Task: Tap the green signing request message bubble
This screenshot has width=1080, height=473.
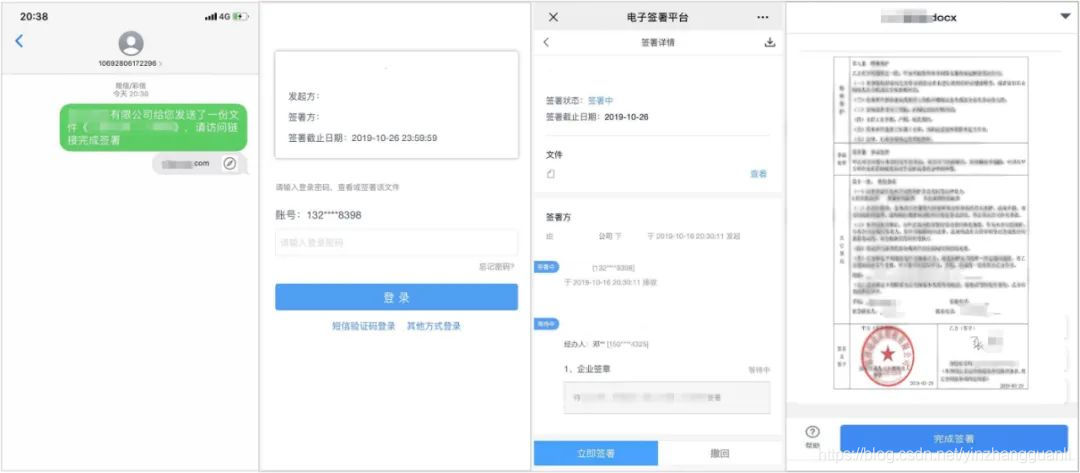Action: click(153, 127)
